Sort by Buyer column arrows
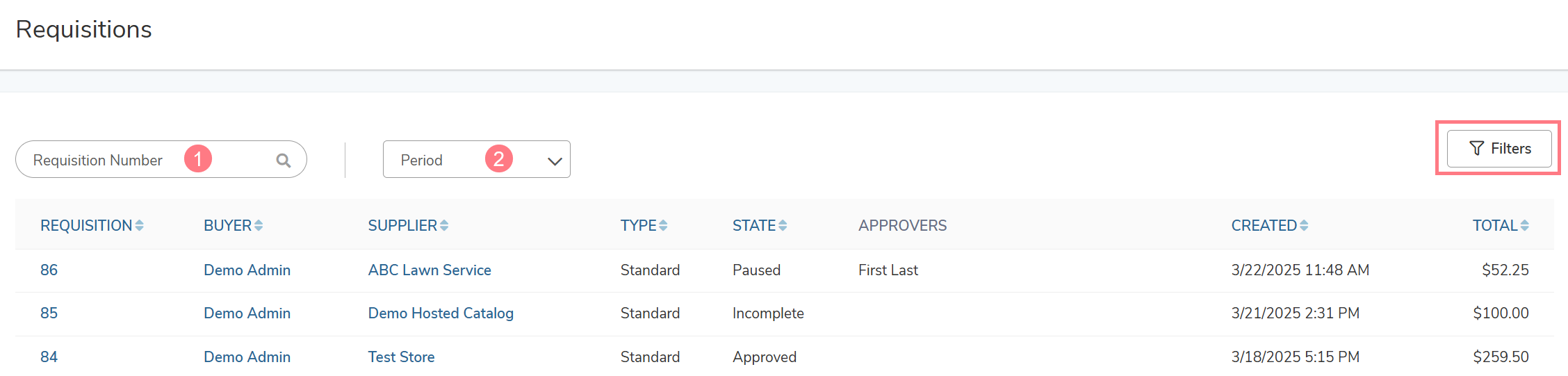The image size is (1568, 376). 259,226
